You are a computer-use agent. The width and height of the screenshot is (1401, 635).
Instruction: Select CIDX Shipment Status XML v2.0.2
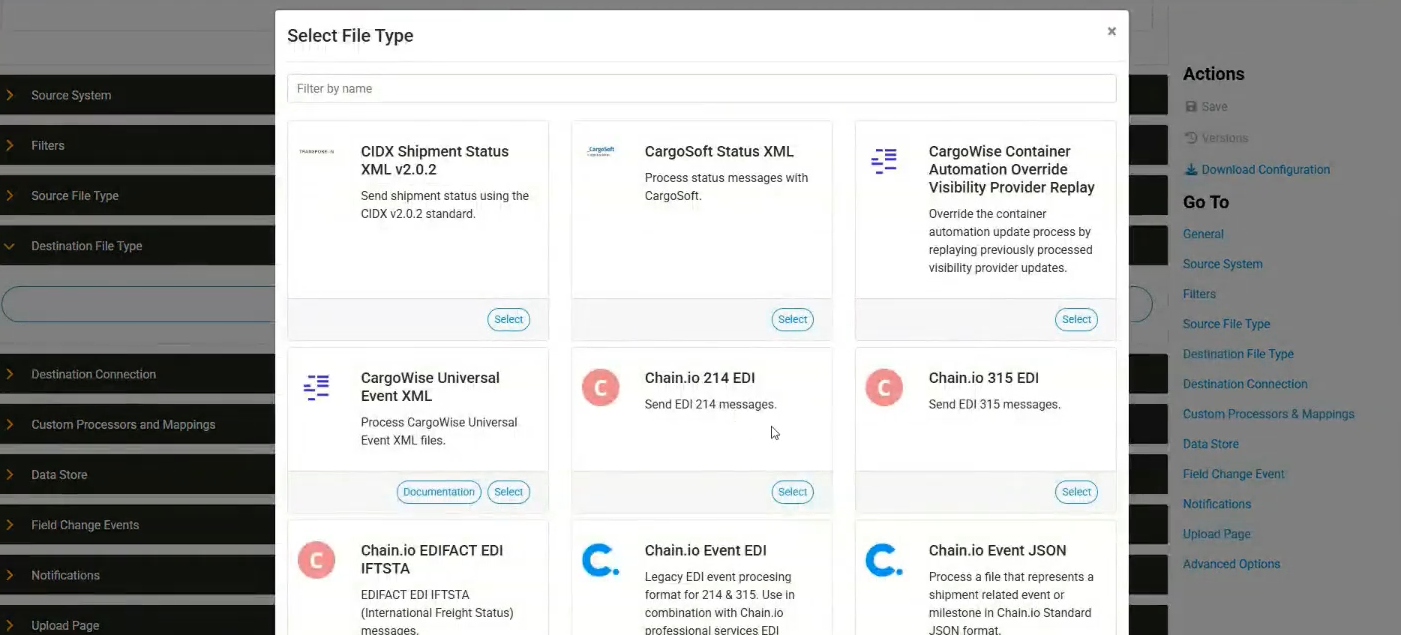click(x=508, y=319)
